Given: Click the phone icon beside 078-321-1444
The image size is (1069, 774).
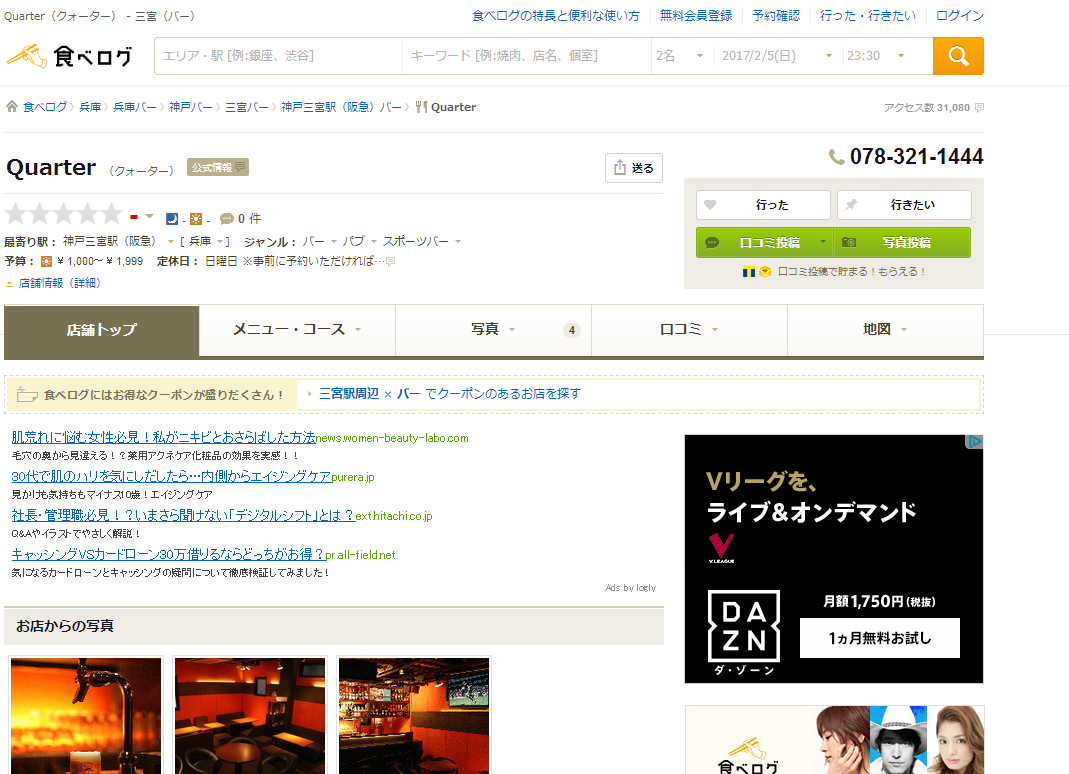Looking at the screenshot, I should coord(837,157).
